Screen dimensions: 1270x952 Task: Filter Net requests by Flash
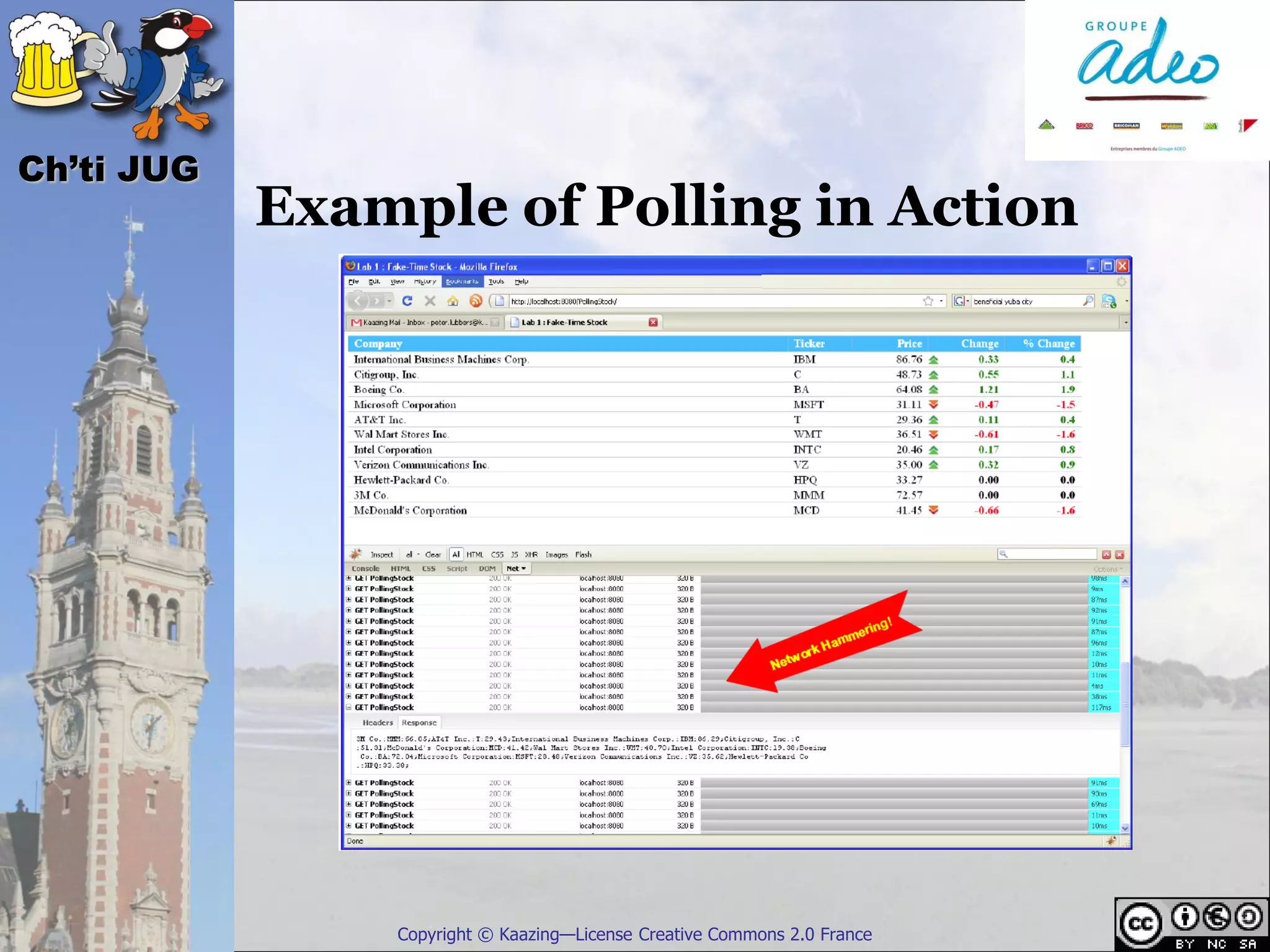[584, 555]
